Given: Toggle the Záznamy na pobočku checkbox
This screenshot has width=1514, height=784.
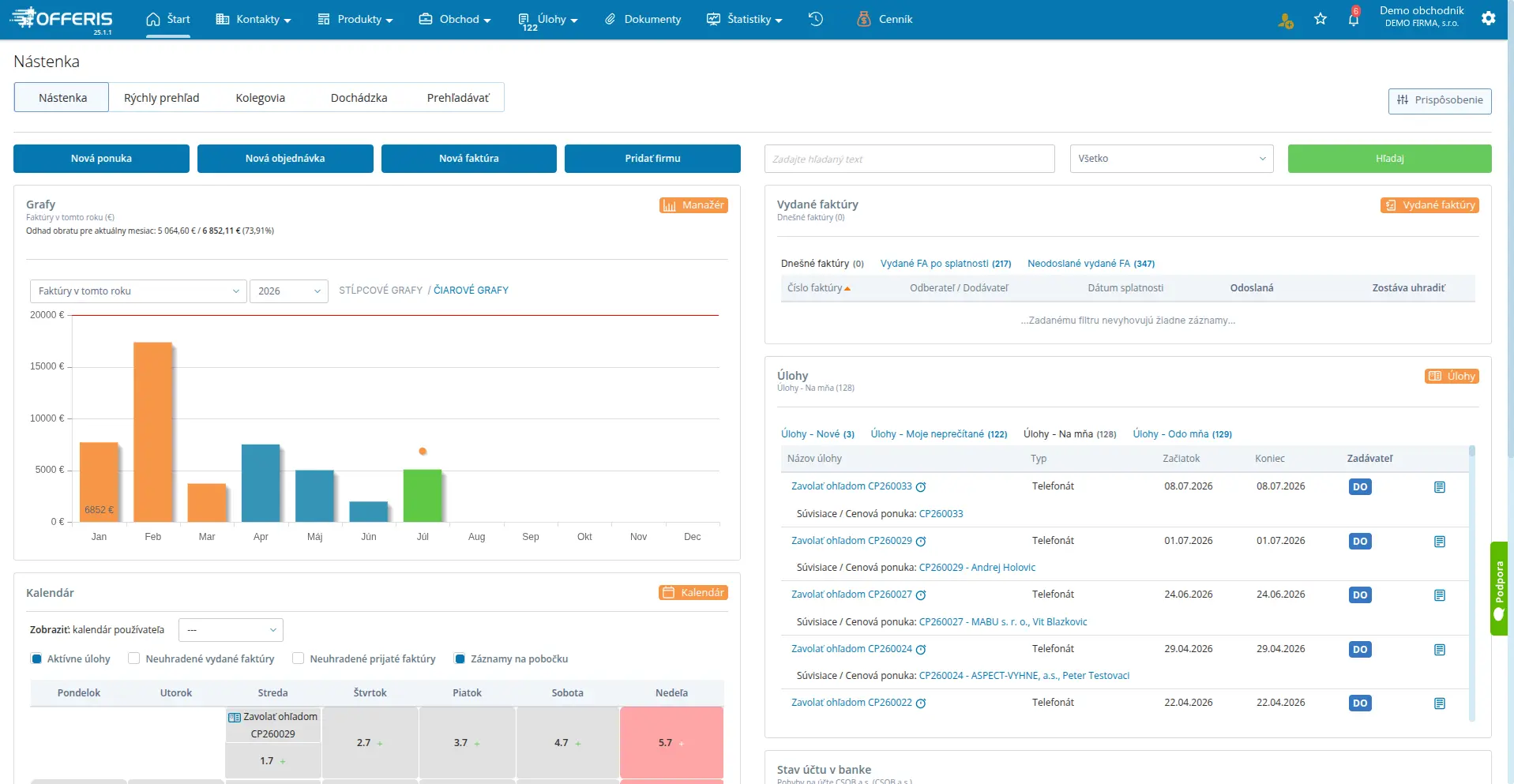Looking at the screenshot, I should (x=460, y=658).
